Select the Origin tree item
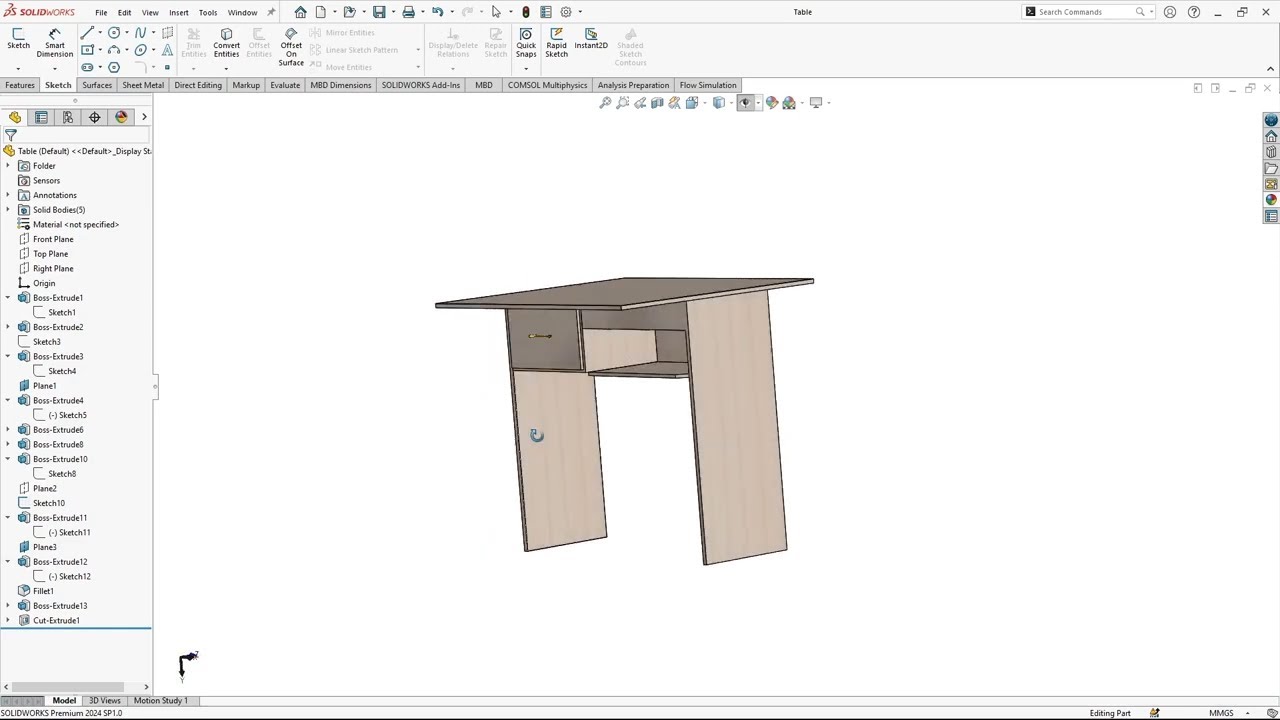This screenshot has width=1280, height=720. [44, 283]
